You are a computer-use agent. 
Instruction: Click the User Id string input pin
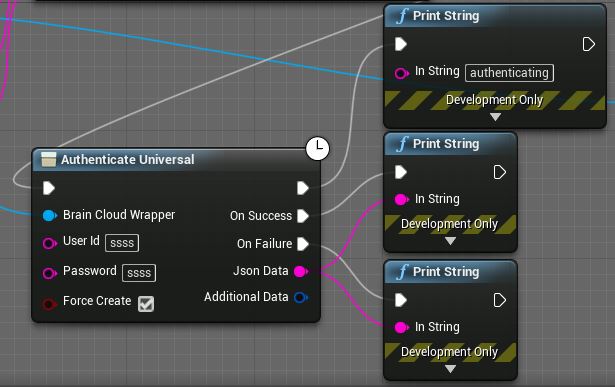pyautogui.click(x=50, y=243)
